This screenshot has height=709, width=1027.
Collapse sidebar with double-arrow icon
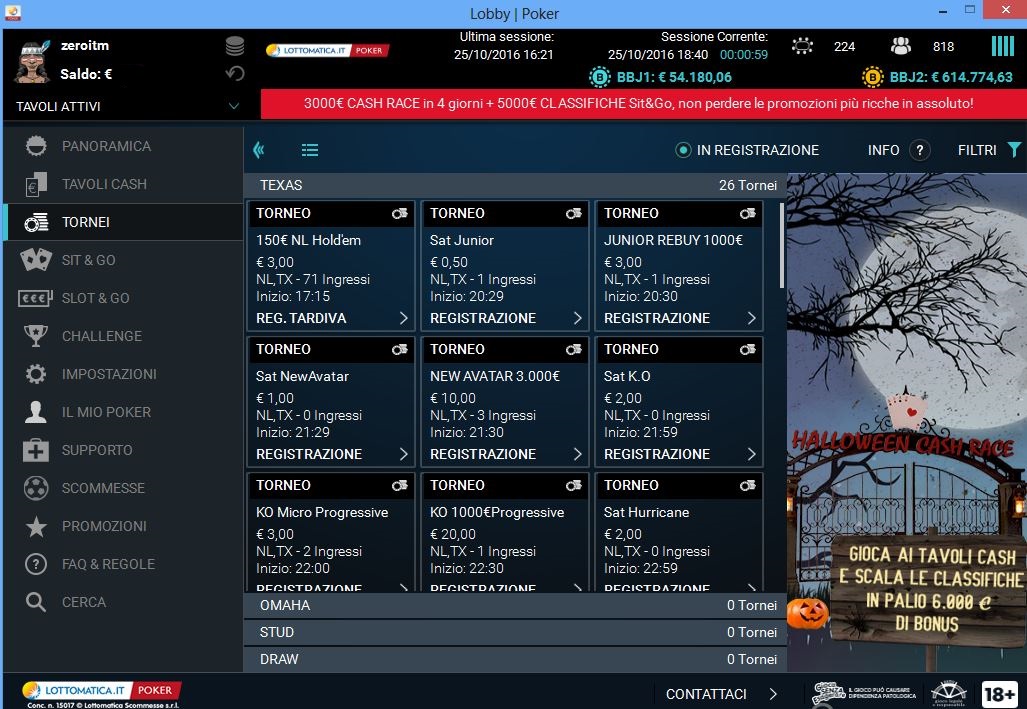[x=259, y=150]
